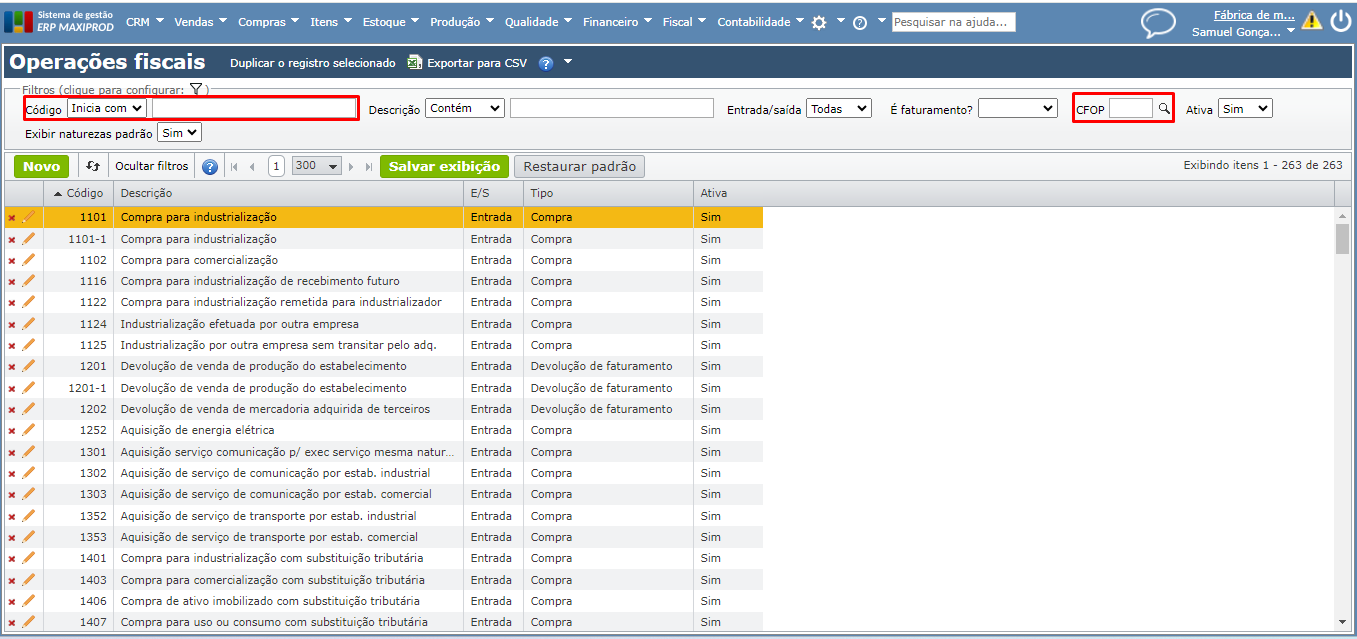The width and height of the screenshot is (1357, 639).
Task: Click the 'Pesquisar na ajuda' search box
Action: pos(954,22)
